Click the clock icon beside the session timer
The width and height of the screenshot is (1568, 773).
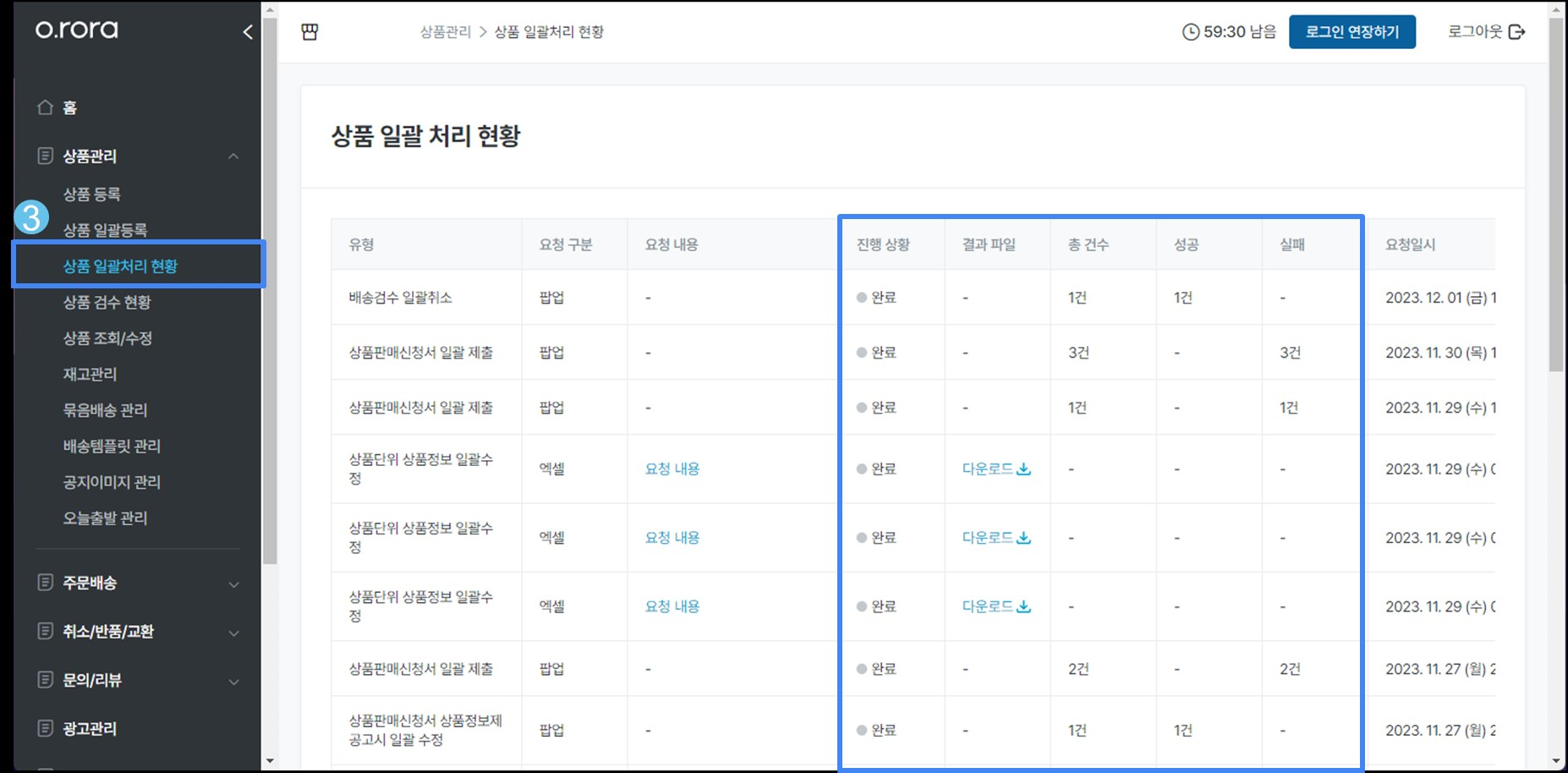click(1190, 32)
